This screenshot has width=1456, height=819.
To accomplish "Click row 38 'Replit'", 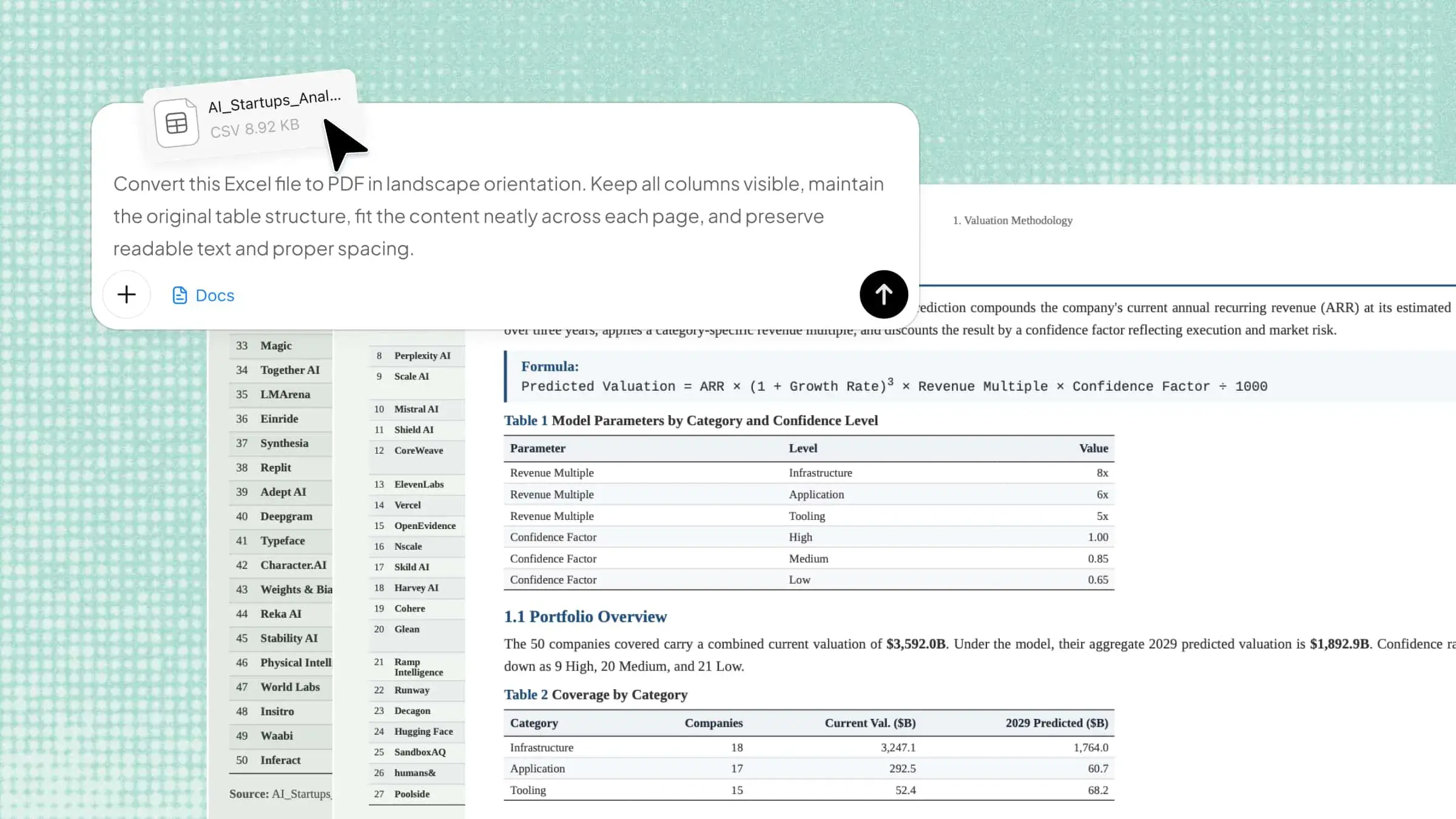I will (281, 468).
